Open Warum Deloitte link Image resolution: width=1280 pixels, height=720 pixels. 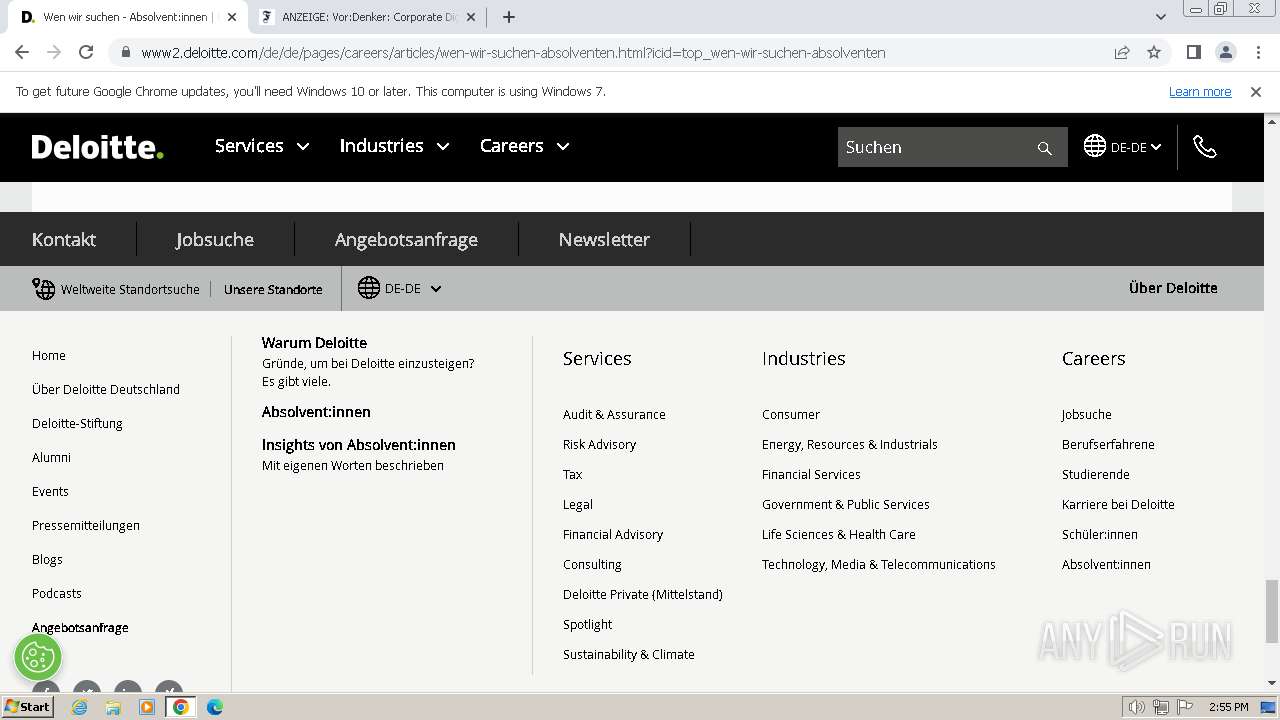[314, 343]
